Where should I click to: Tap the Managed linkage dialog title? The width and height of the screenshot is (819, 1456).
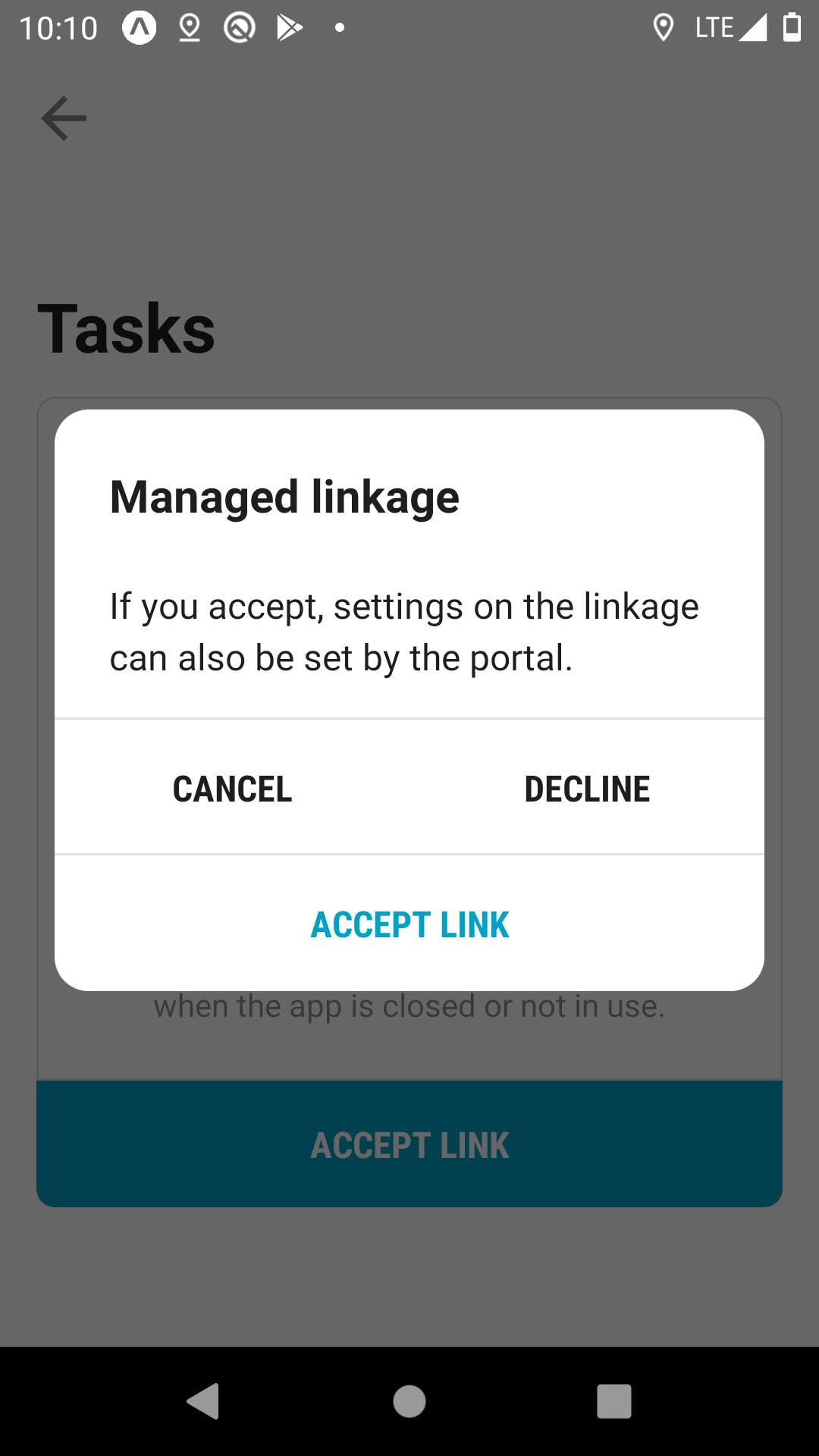coord(284,497)
